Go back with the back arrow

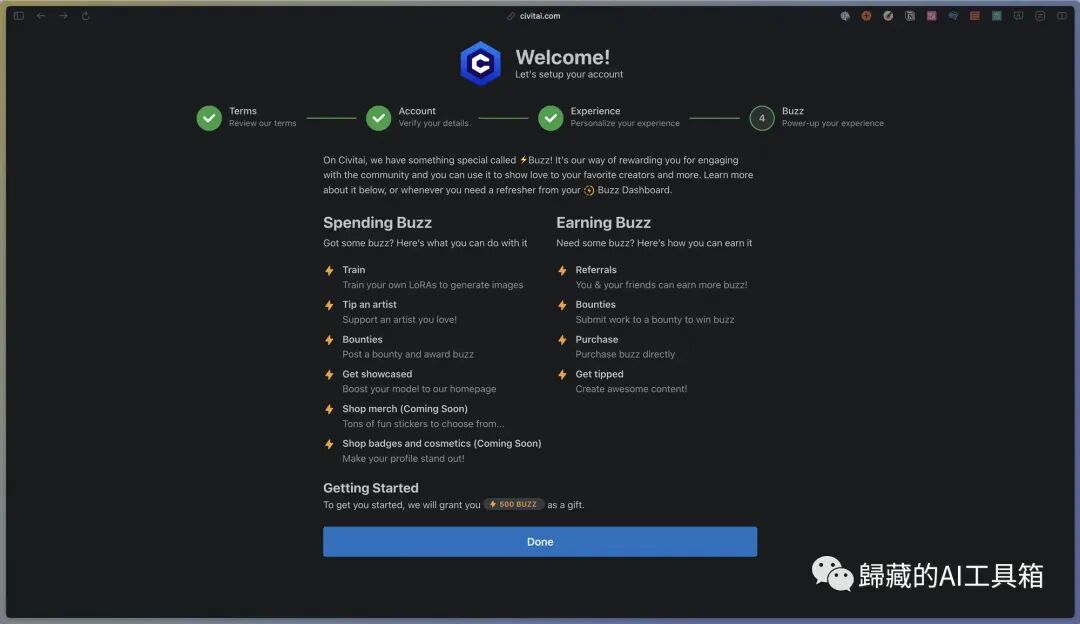click(41, 16)
